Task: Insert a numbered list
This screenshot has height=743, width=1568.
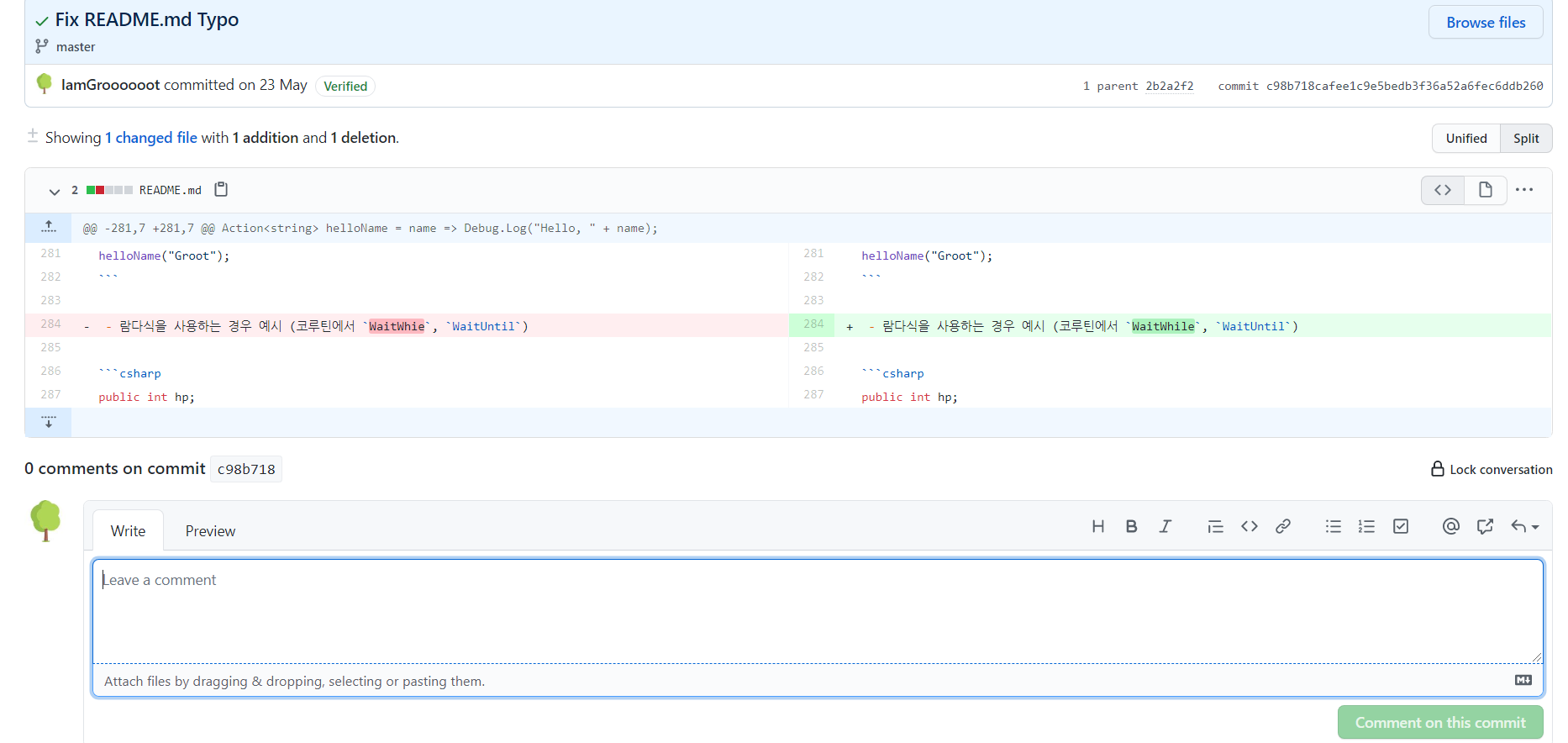Action: [1366, 526]
